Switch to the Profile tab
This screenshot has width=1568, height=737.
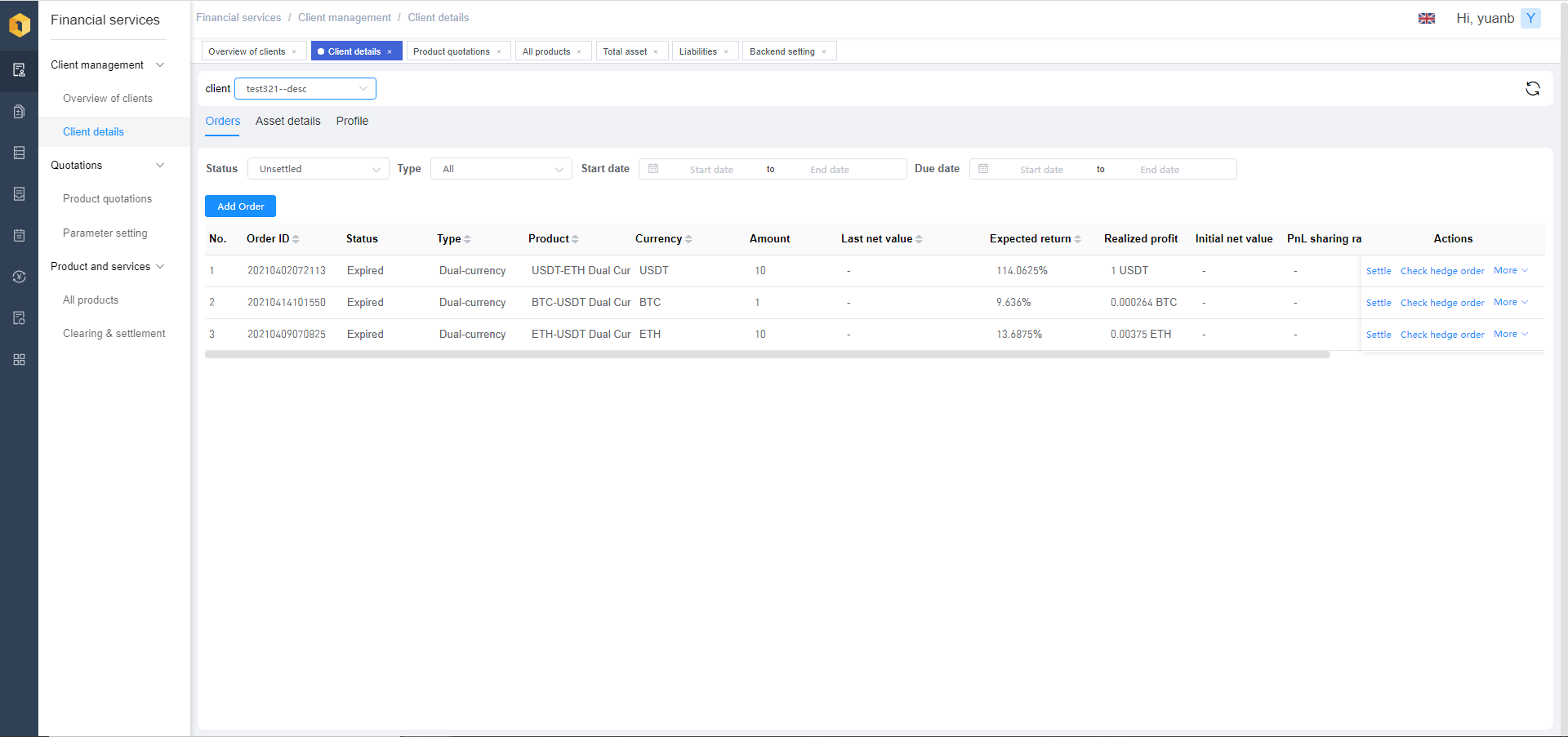[x=352, y=121]
